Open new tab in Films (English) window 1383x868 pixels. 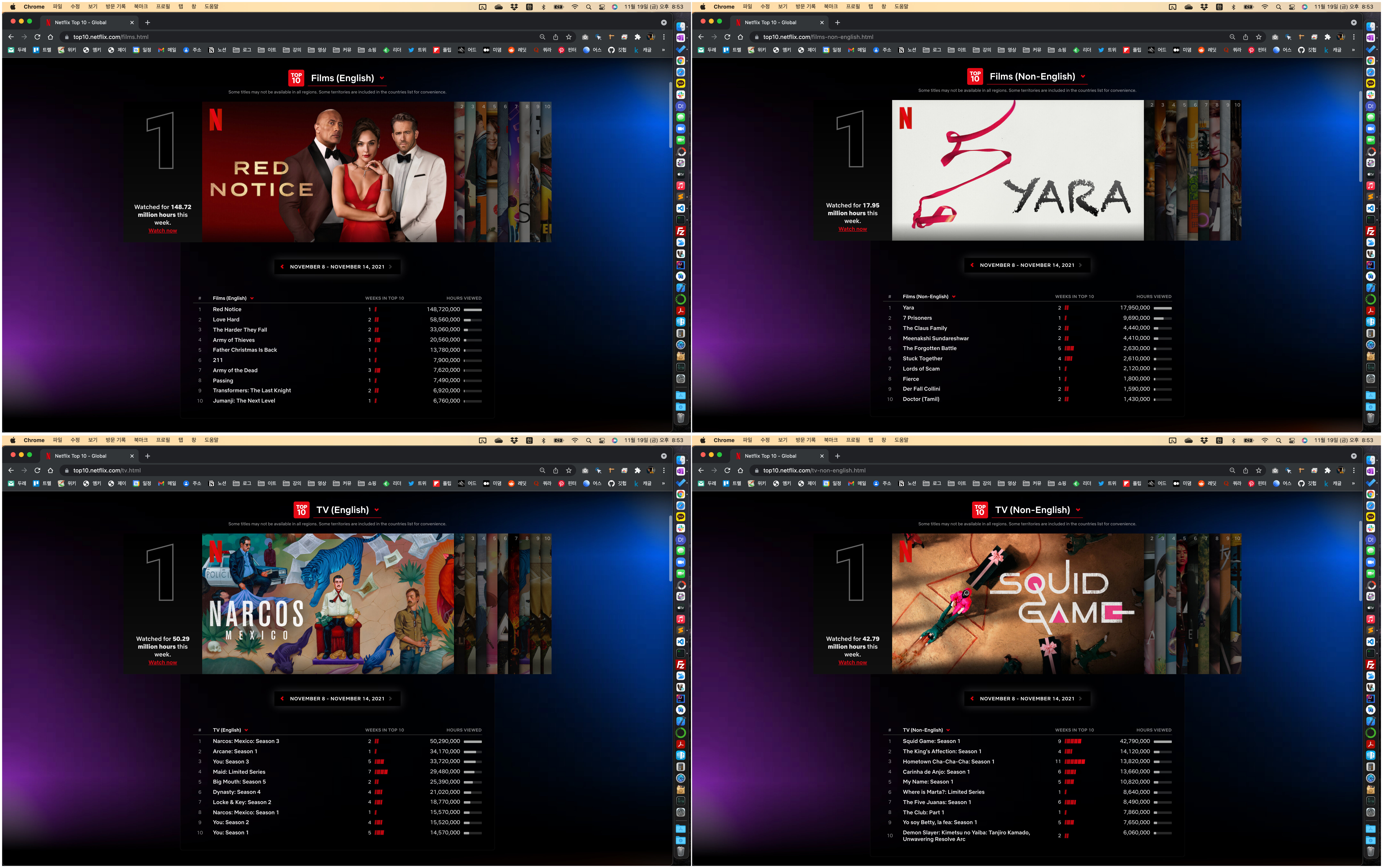(148, 22)
